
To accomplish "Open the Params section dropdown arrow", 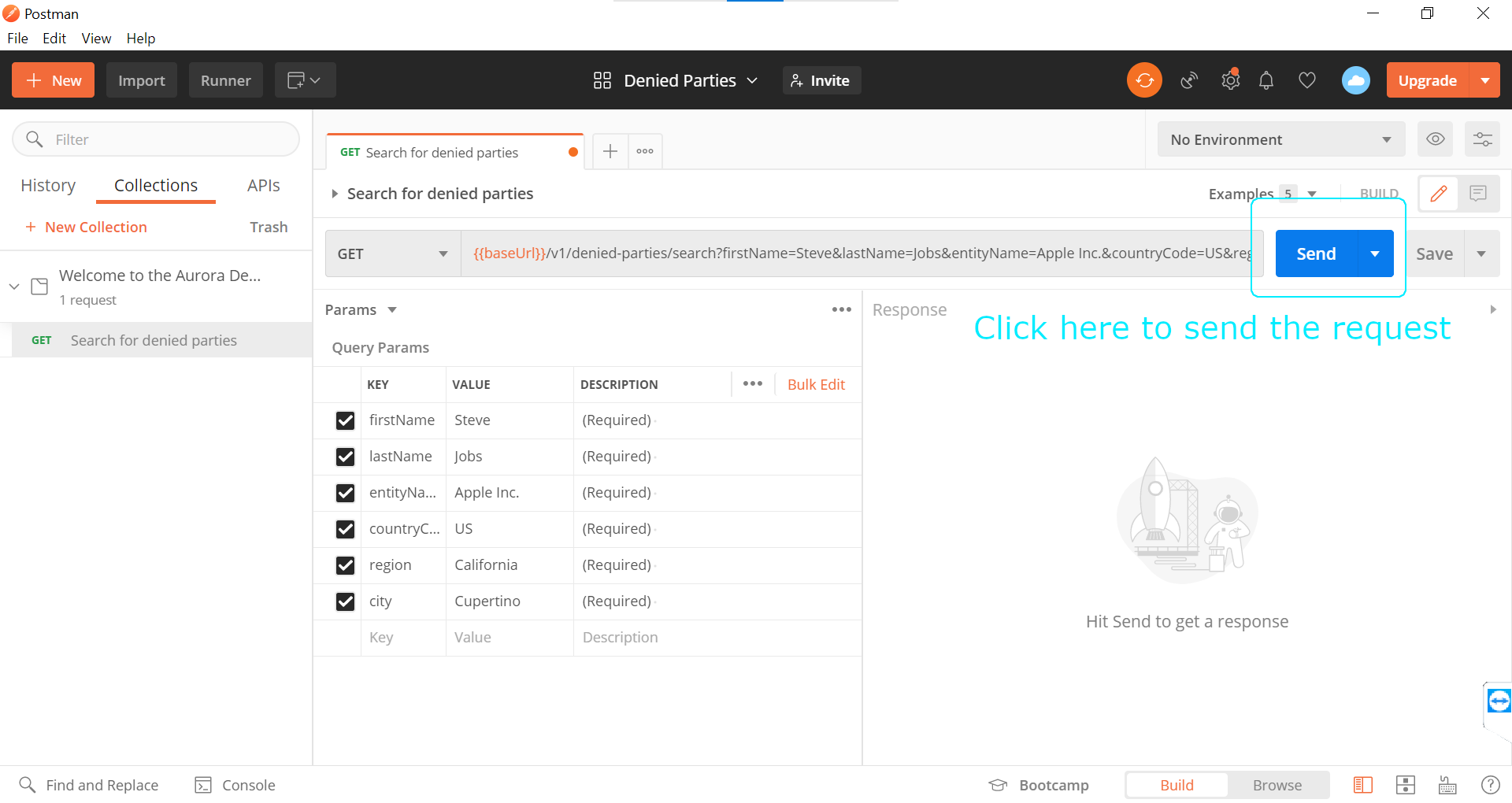I will pos(392,310).
